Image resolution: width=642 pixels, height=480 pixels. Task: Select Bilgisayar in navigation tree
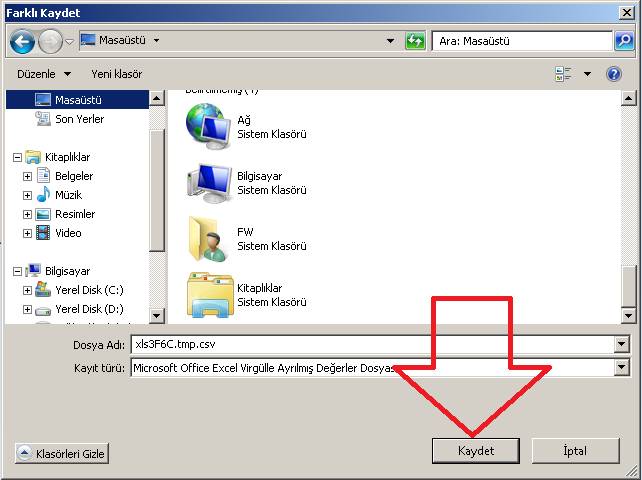[x=67, y=271]
